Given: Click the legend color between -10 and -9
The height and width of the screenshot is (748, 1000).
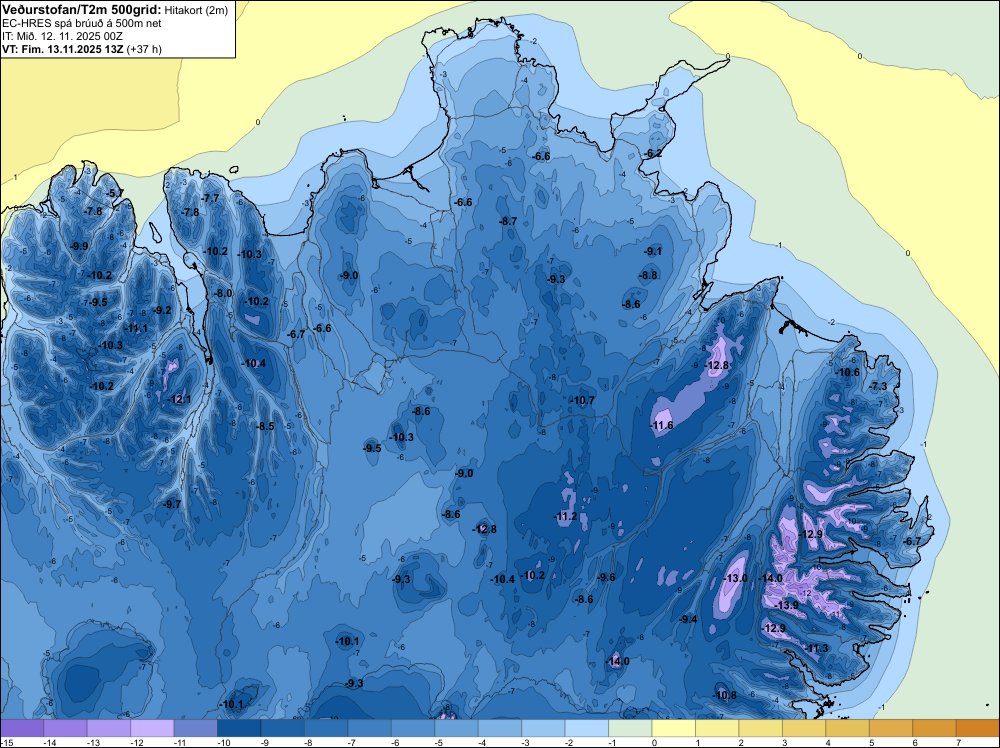Looking at the screenshot, I should click(x=239, y=728).
